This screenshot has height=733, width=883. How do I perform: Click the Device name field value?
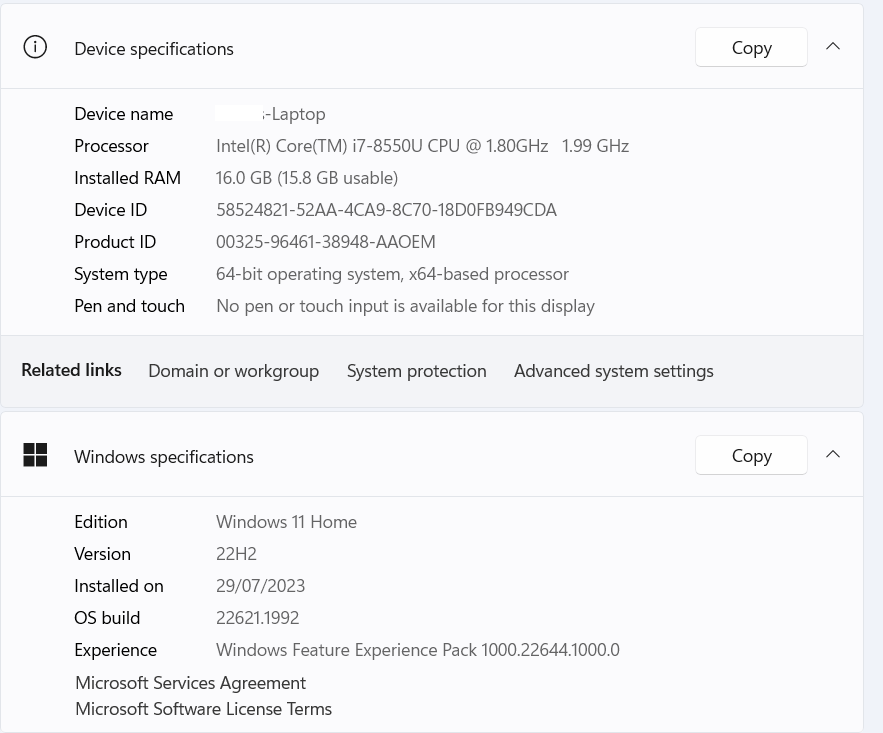pyautogui.click(x=270, y=113)
